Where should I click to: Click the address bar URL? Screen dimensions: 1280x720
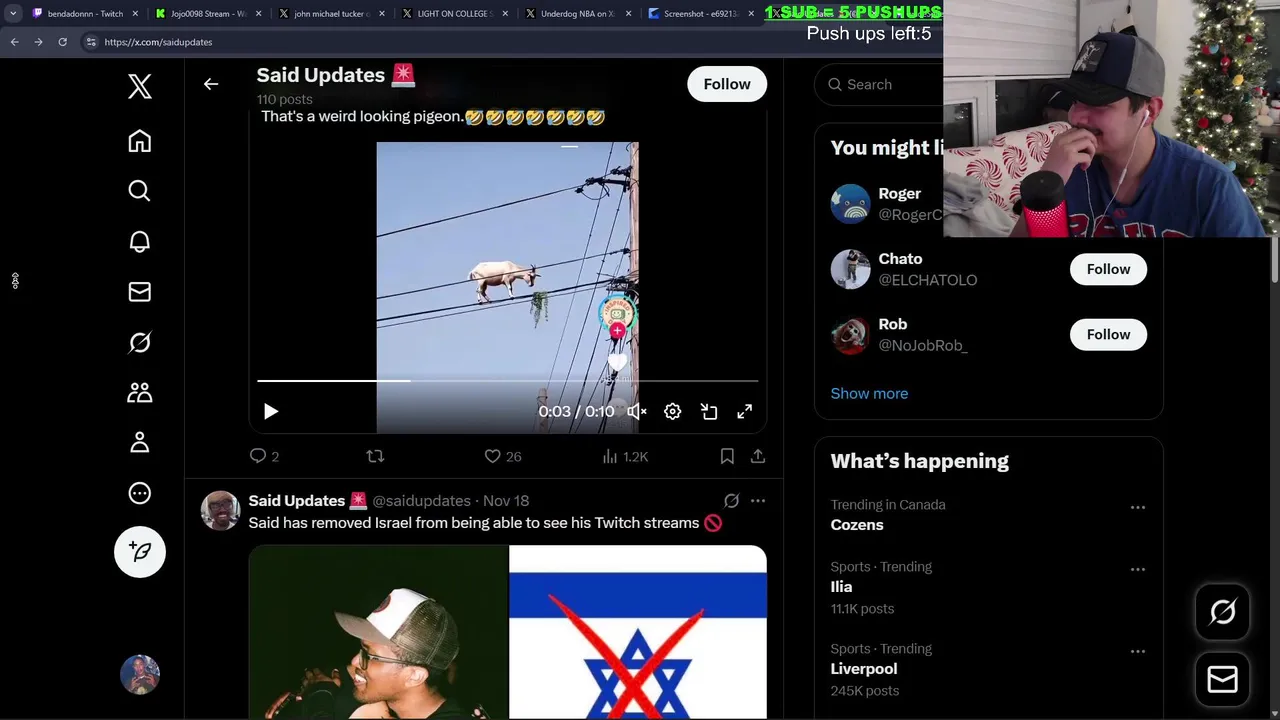tap(158, 42)
